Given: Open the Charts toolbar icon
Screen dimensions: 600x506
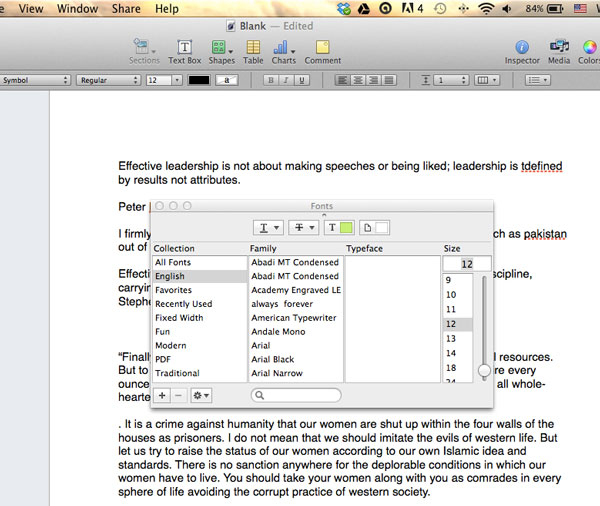Looking at the screenshot, I should coord(284,51).
